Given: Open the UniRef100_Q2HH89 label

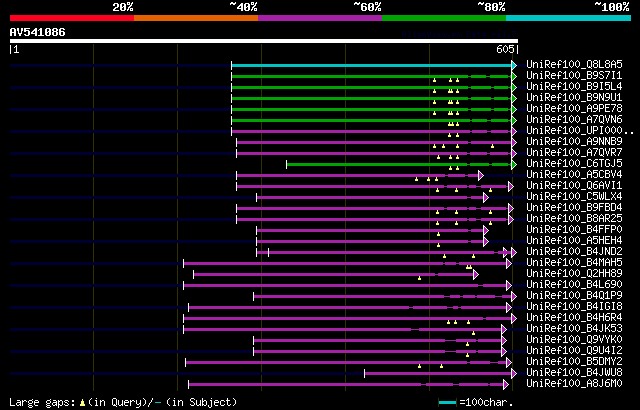Looking at the screenshot, I should click(x=574, y=274).
